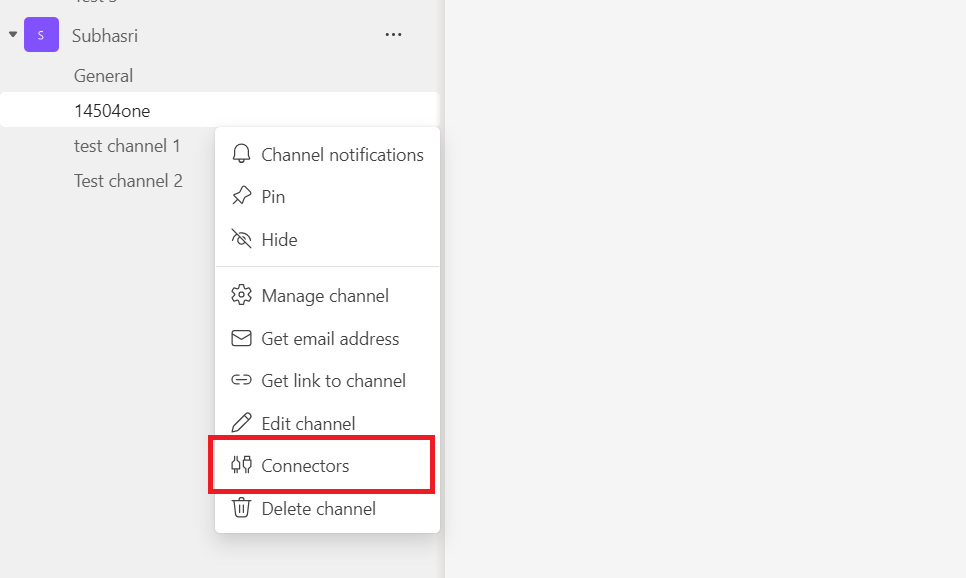Click the trash can Delete icon

pos(241,508)
